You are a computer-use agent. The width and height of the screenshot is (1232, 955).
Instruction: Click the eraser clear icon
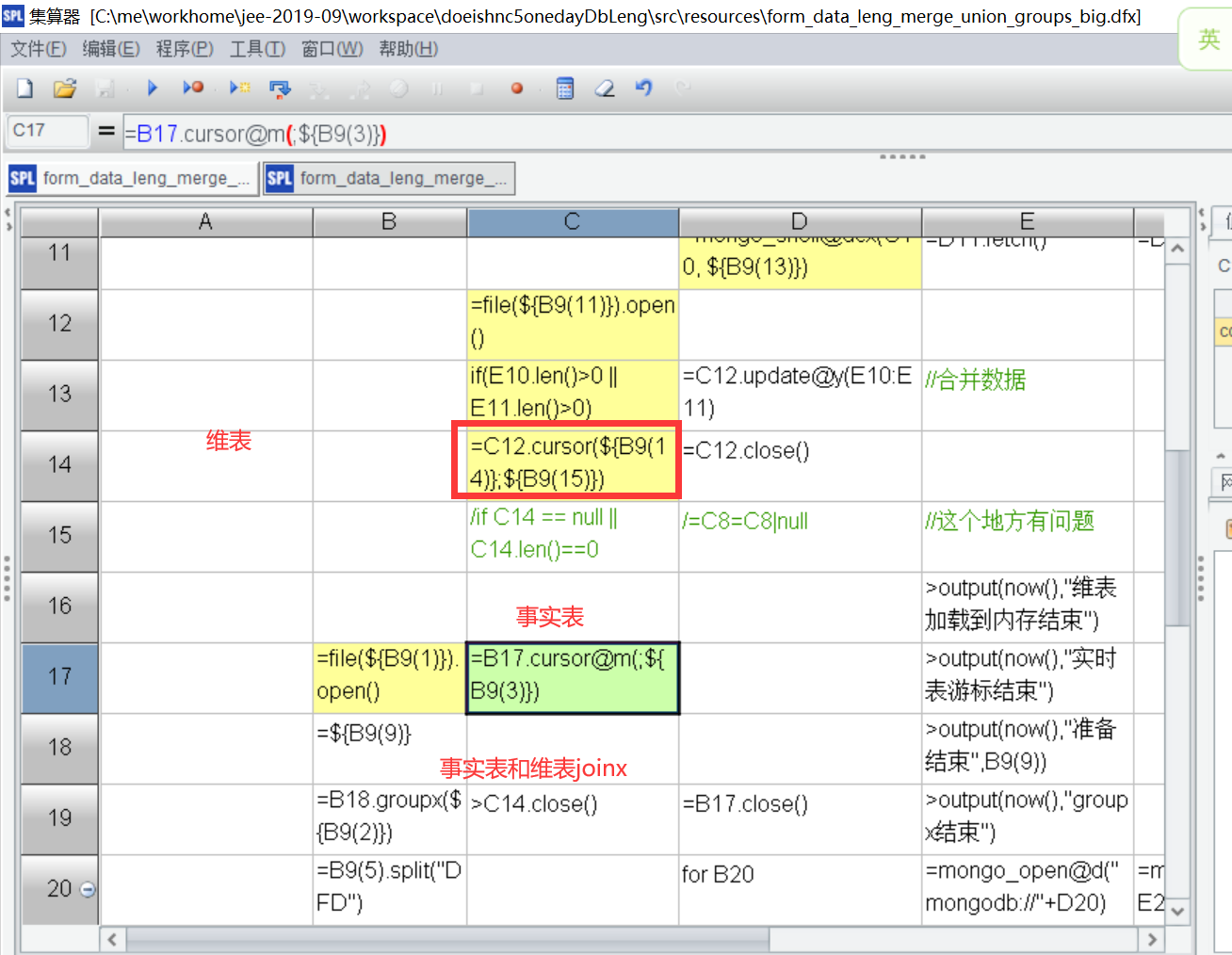(x=605, y=89)
